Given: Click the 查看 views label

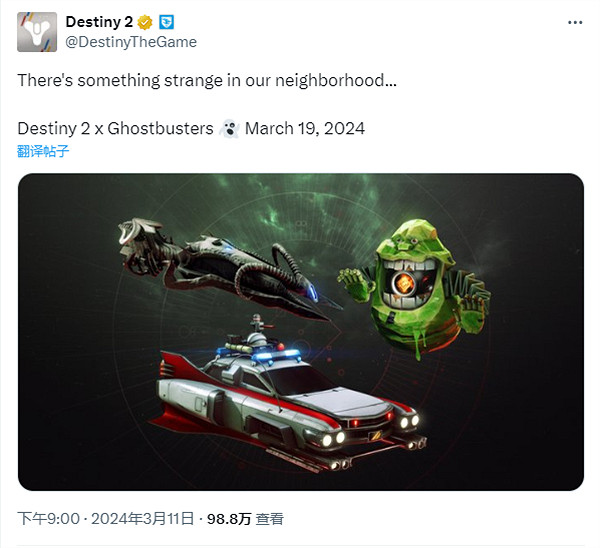Looking at the screenshot, I should (269, 519).
